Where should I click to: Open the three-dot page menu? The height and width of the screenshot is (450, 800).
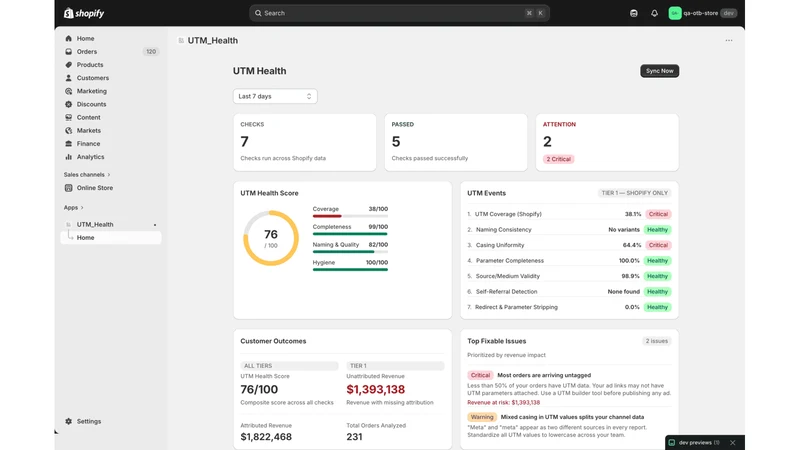[729, 40]
